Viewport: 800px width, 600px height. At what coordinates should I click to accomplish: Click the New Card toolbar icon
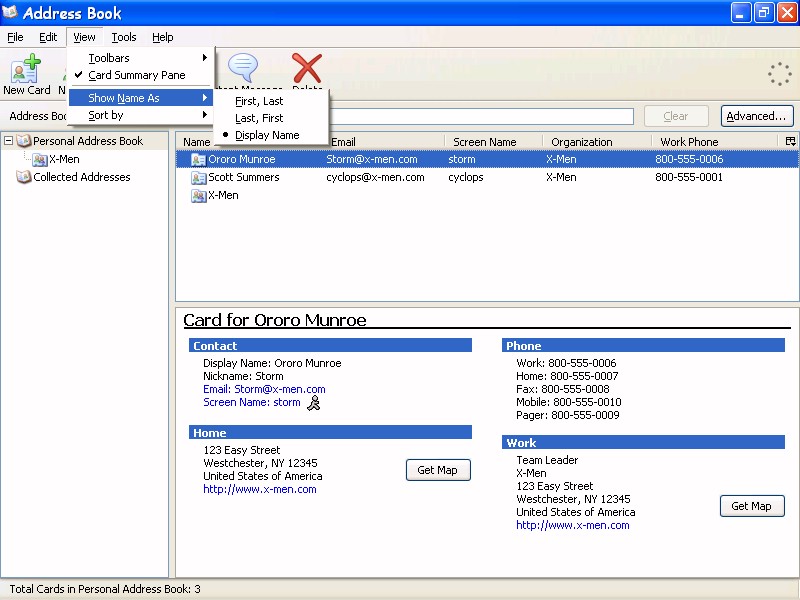tap(27, 68)
